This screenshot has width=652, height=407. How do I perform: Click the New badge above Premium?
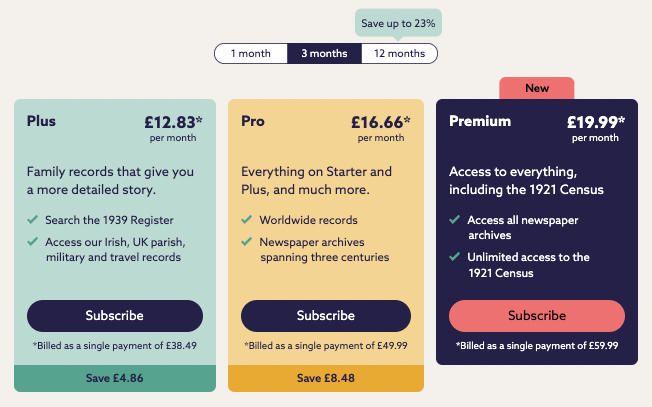point(537,88)
